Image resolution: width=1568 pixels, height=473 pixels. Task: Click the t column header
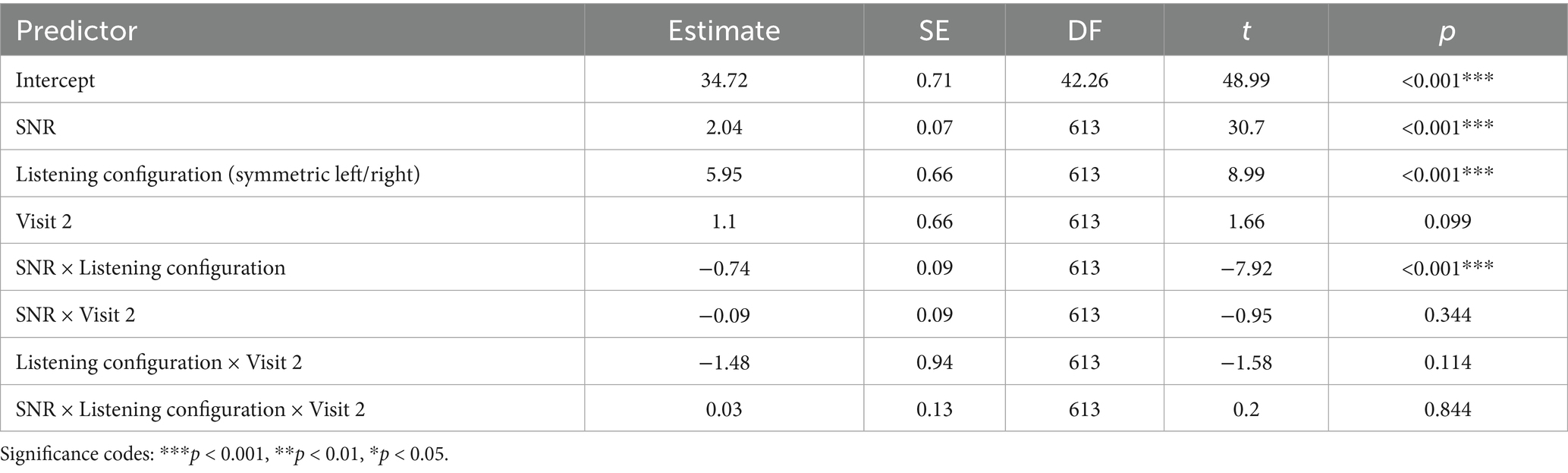(x=1246, y=31)
